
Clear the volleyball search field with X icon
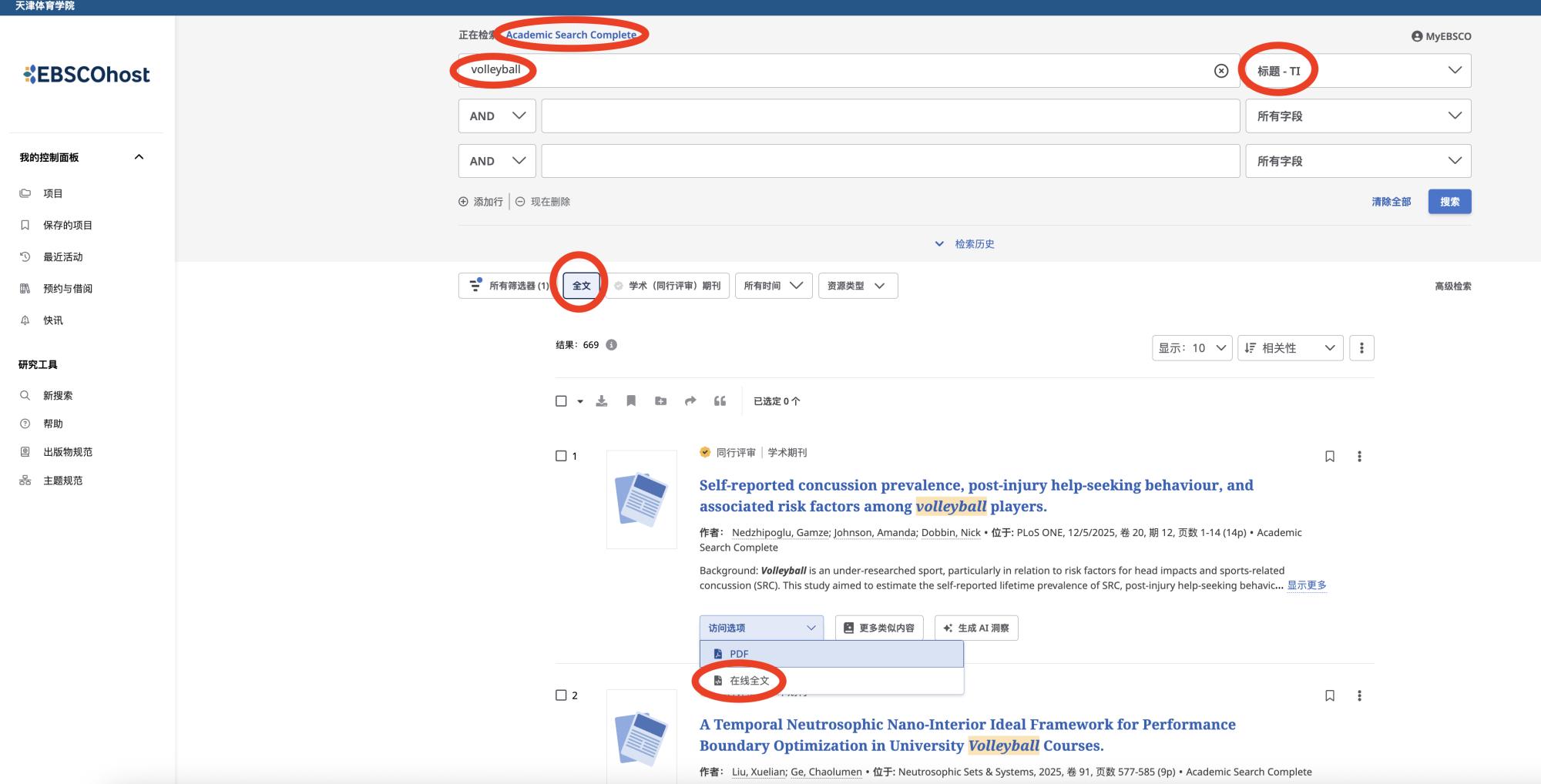pos(1221,71)
